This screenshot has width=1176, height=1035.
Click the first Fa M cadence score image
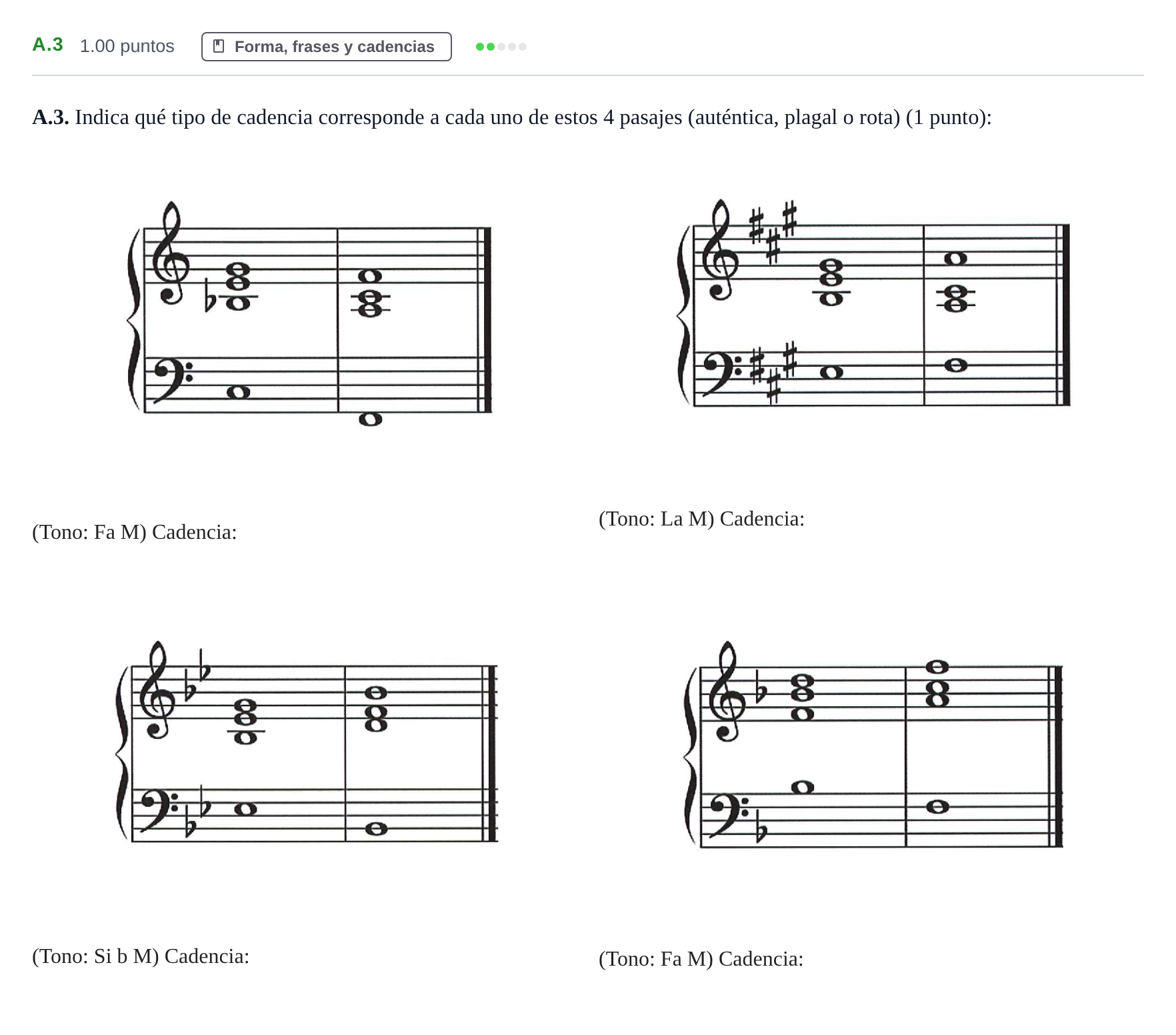pyautogui.click(x=310, y=313)
